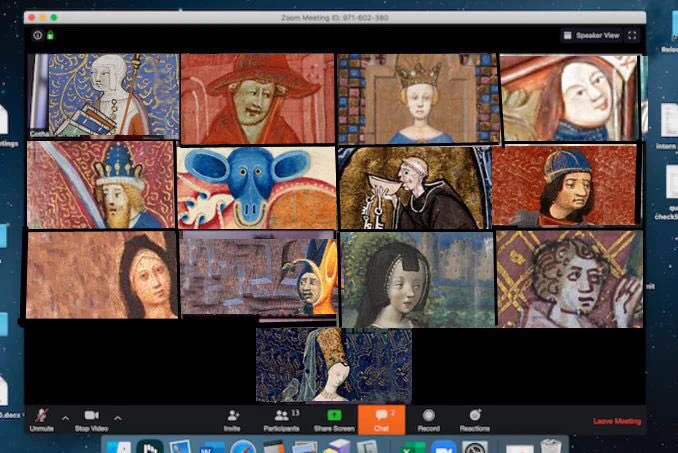Click the Unmute microphone icon

(42, 415)
